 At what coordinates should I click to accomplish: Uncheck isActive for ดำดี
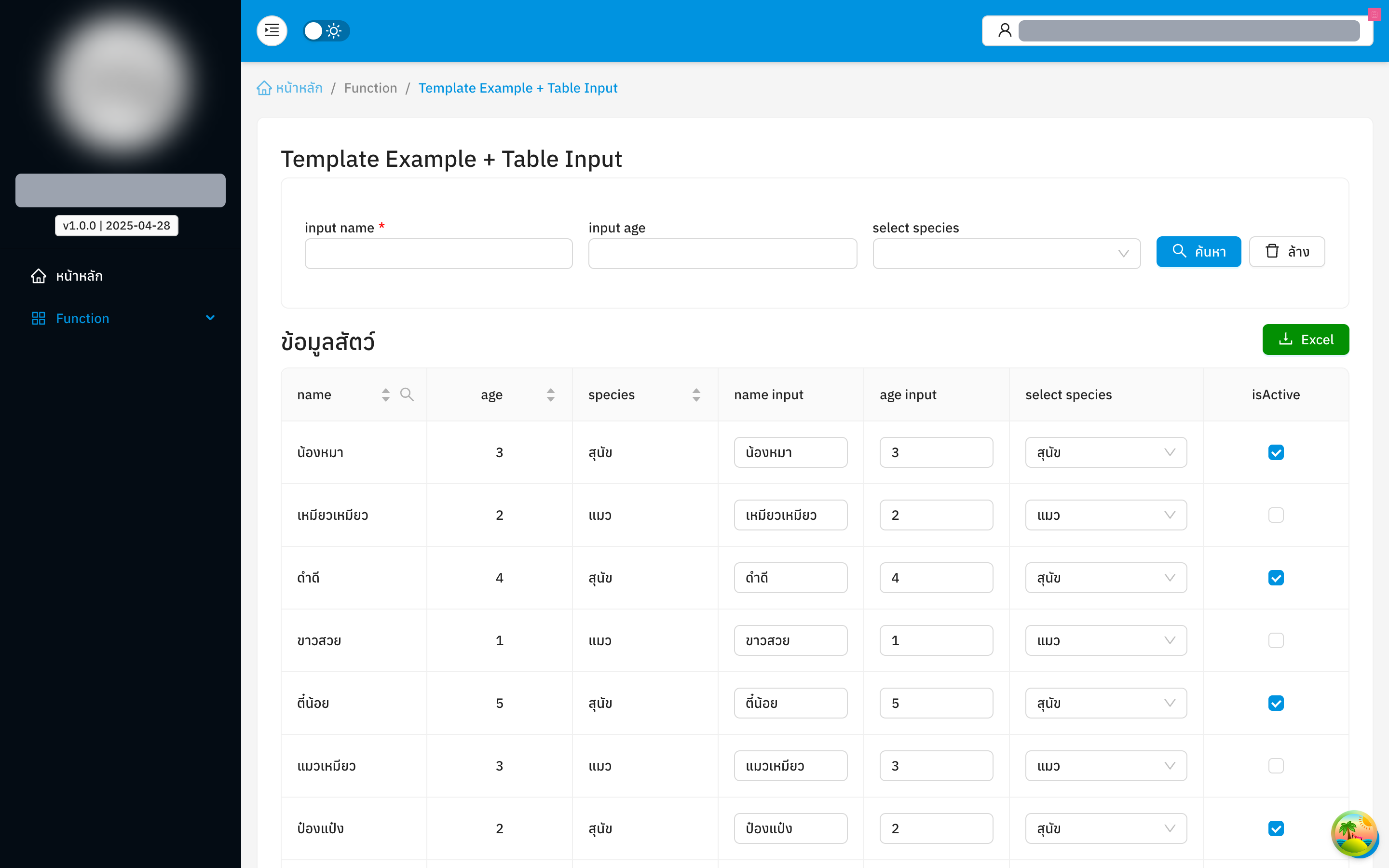coord(1275,578)
